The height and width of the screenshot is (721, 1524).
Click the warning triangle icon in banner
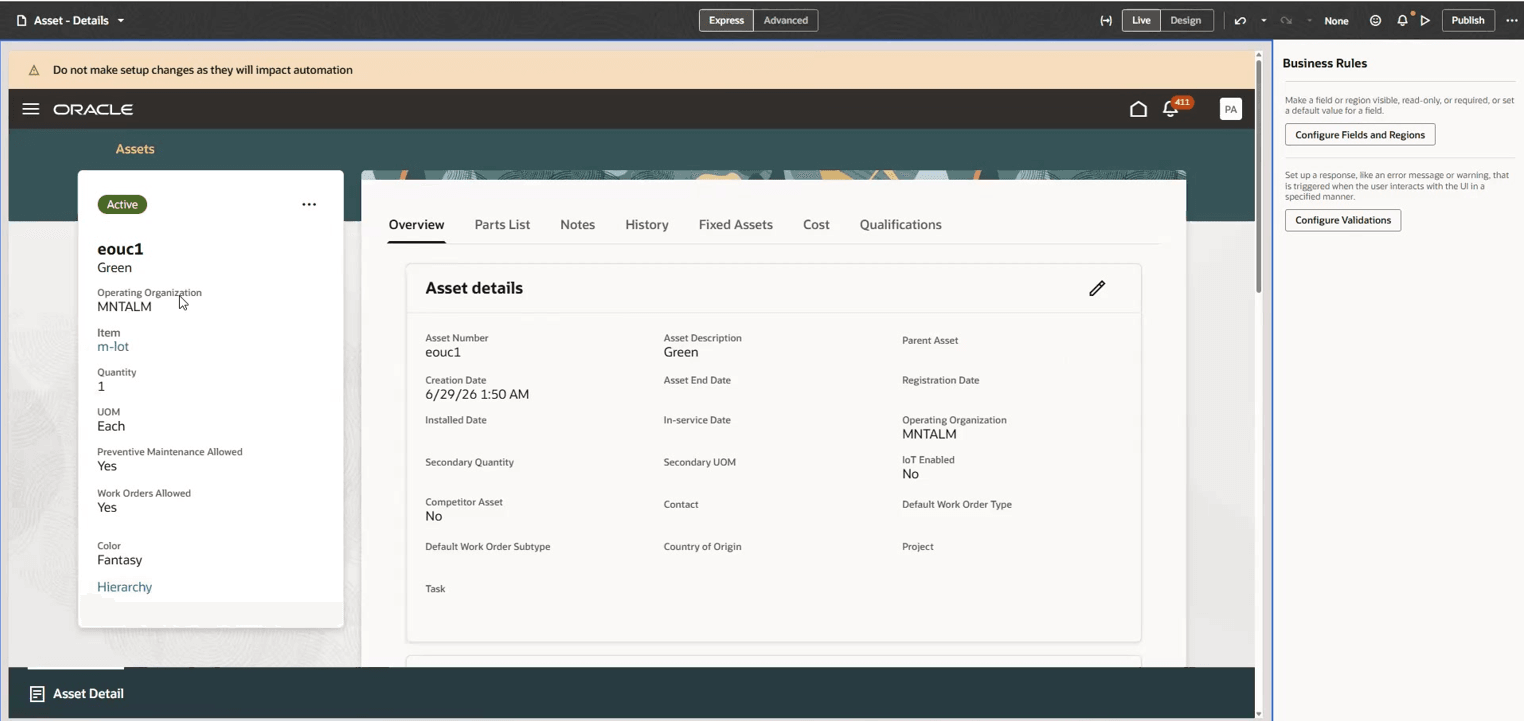34,70
